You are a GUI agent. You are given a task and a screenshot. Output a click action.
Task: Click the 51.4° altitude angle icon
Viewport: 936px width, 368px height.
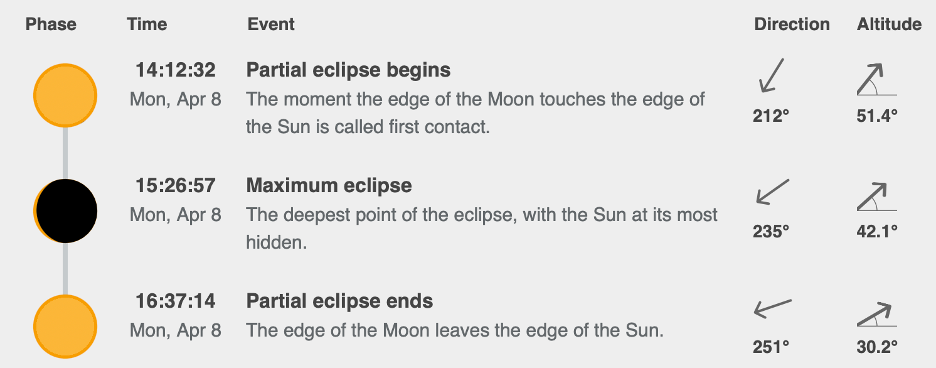tap(877, 80)
